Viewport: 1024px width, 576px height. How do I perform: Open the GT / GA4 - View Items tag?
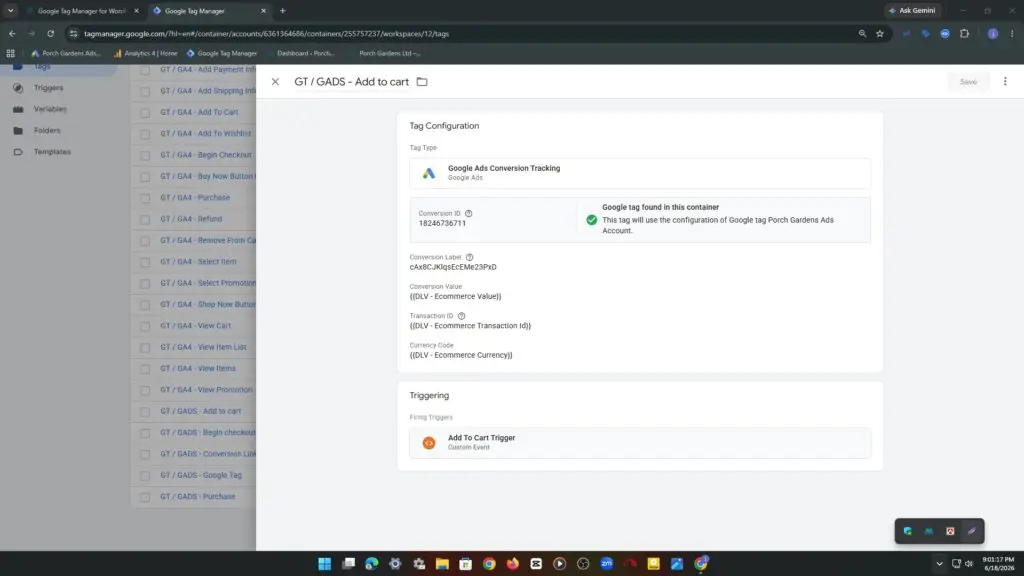pyautogui.click(x=198, y=368)
